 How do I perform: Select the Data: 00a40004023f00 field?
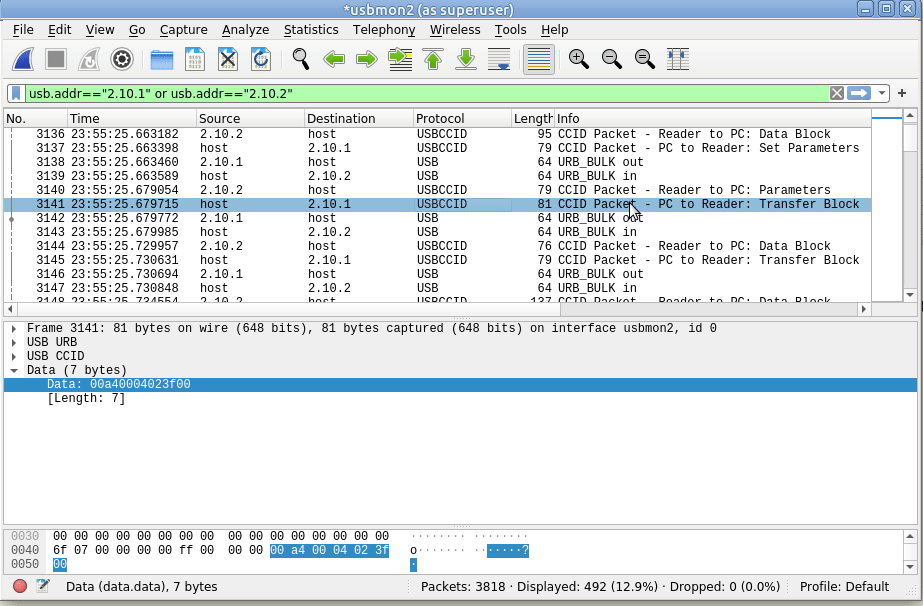460,385
